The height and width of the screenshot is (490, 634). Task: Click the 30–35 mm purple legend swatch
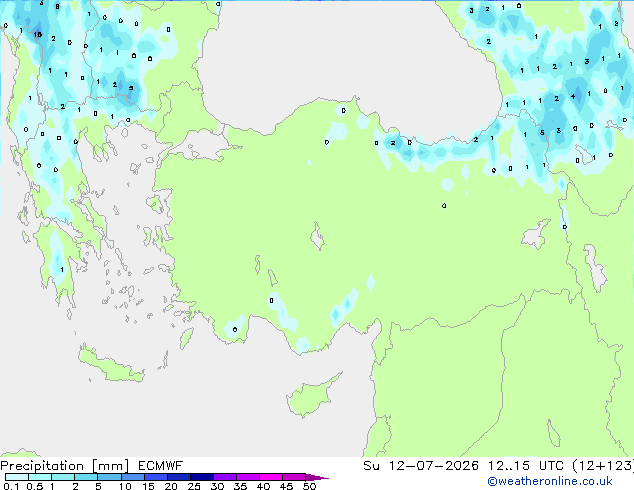point(225,477)
